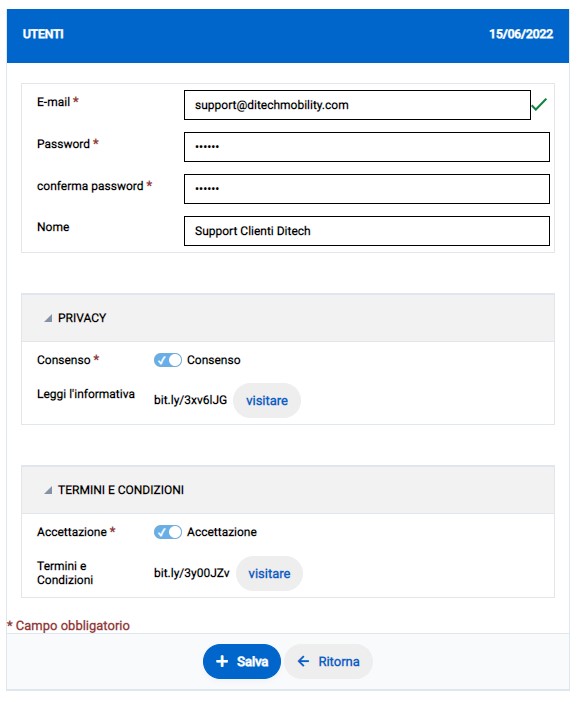
Task: Focus the Password input field
Action: (367, 147)
